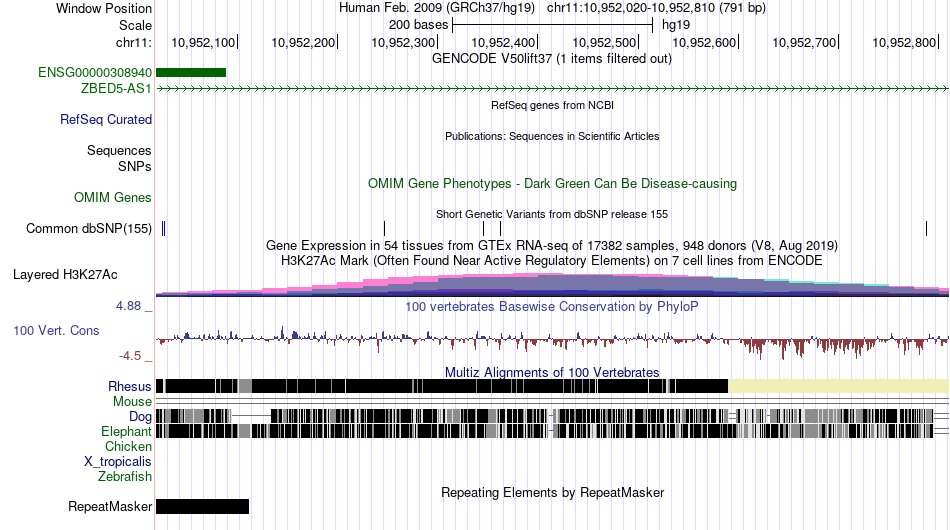
Task: Select the Rhesus species label
Action: coord(130,386)
